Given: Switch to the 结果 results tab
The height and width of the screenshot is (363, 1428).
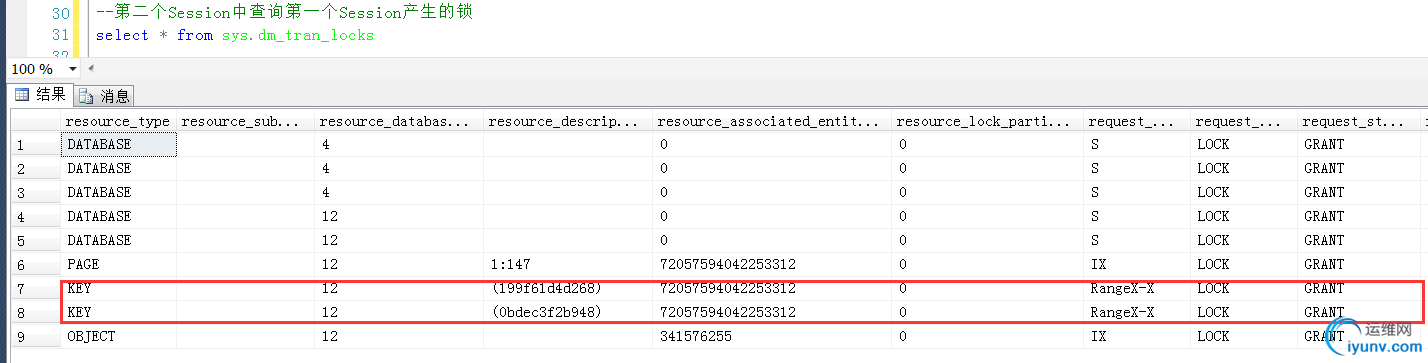Looking at the screenshot, I should (40, 95).
